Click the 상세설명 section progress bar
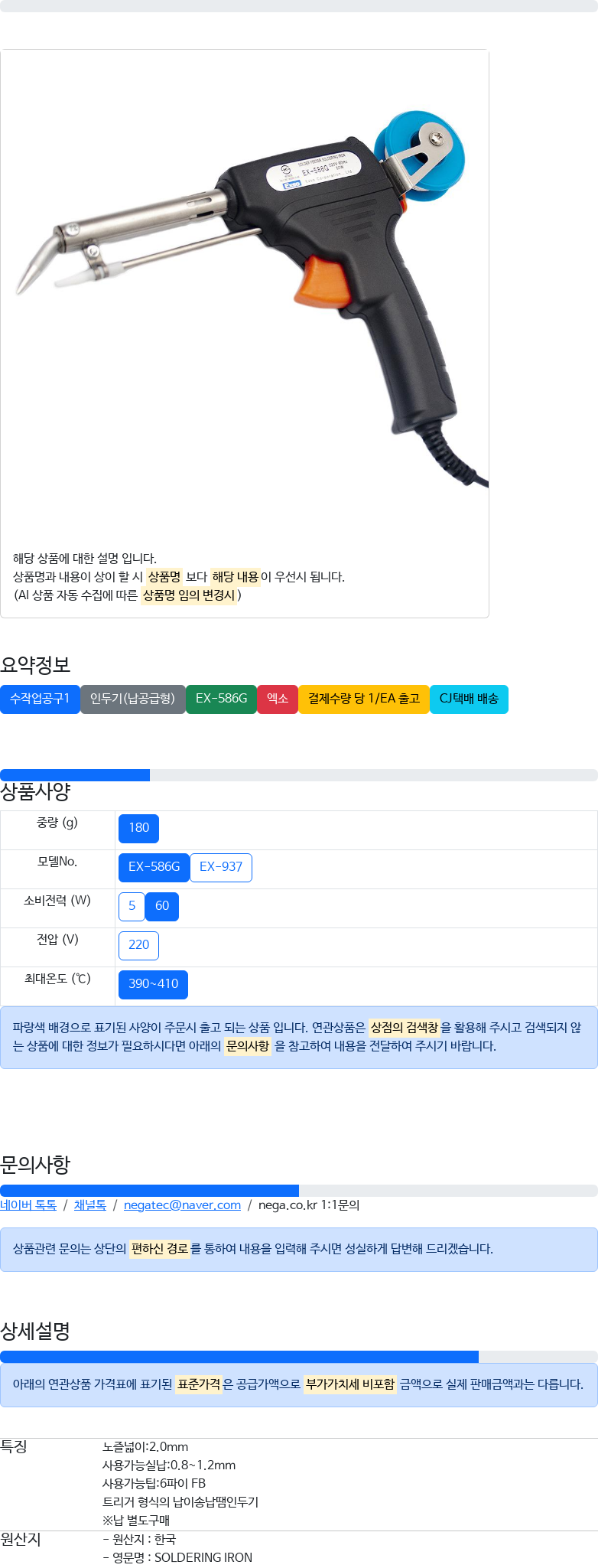The width and height of the screenshot is (598, 1568). [x=299, y=1357]
